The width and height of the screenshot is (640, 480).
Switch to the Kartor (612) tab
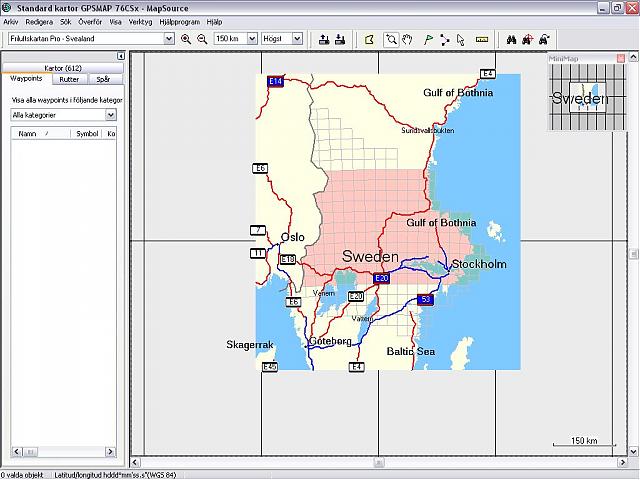pyautogui.click(x=63, y=68)
